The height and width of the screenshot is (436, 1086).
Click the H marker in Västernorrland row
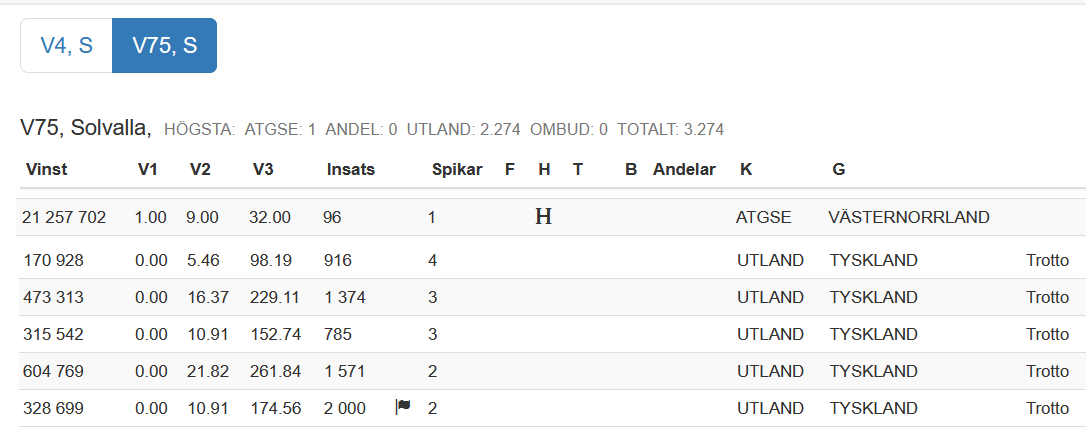544,217
